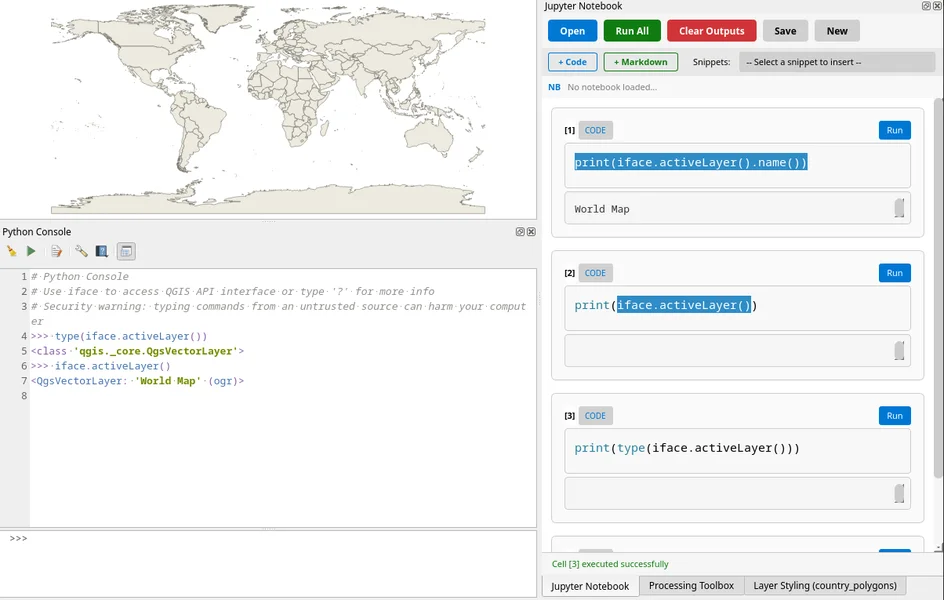Switch to the Processing Toolbox tab
Screen dimensions: 944x600
tap(691, 586)
